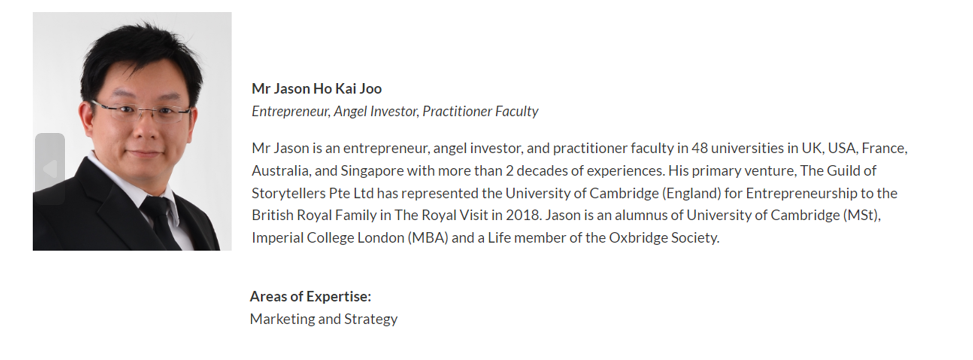Click the text Imperial College London (MBA)
Screen dimensions: 973x360
point(350,238)
